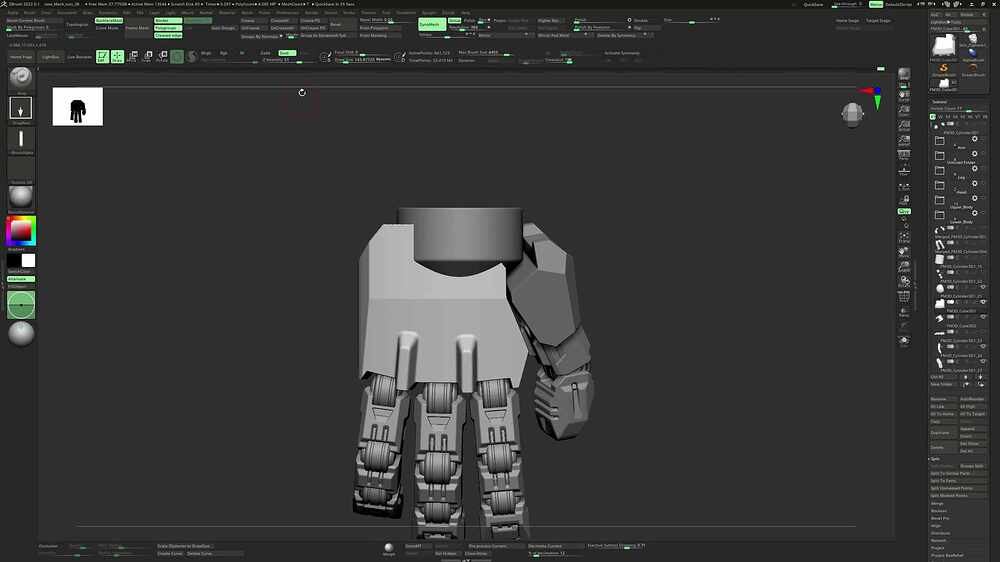Toggle Perspective view on right shelf
Screen dimensions: 1000x562
(x=904, y=156)
